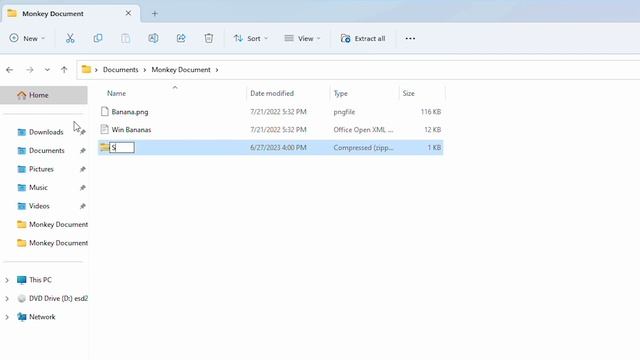
Task: Sort by Date modified column header
Action: tap(272, 93)
